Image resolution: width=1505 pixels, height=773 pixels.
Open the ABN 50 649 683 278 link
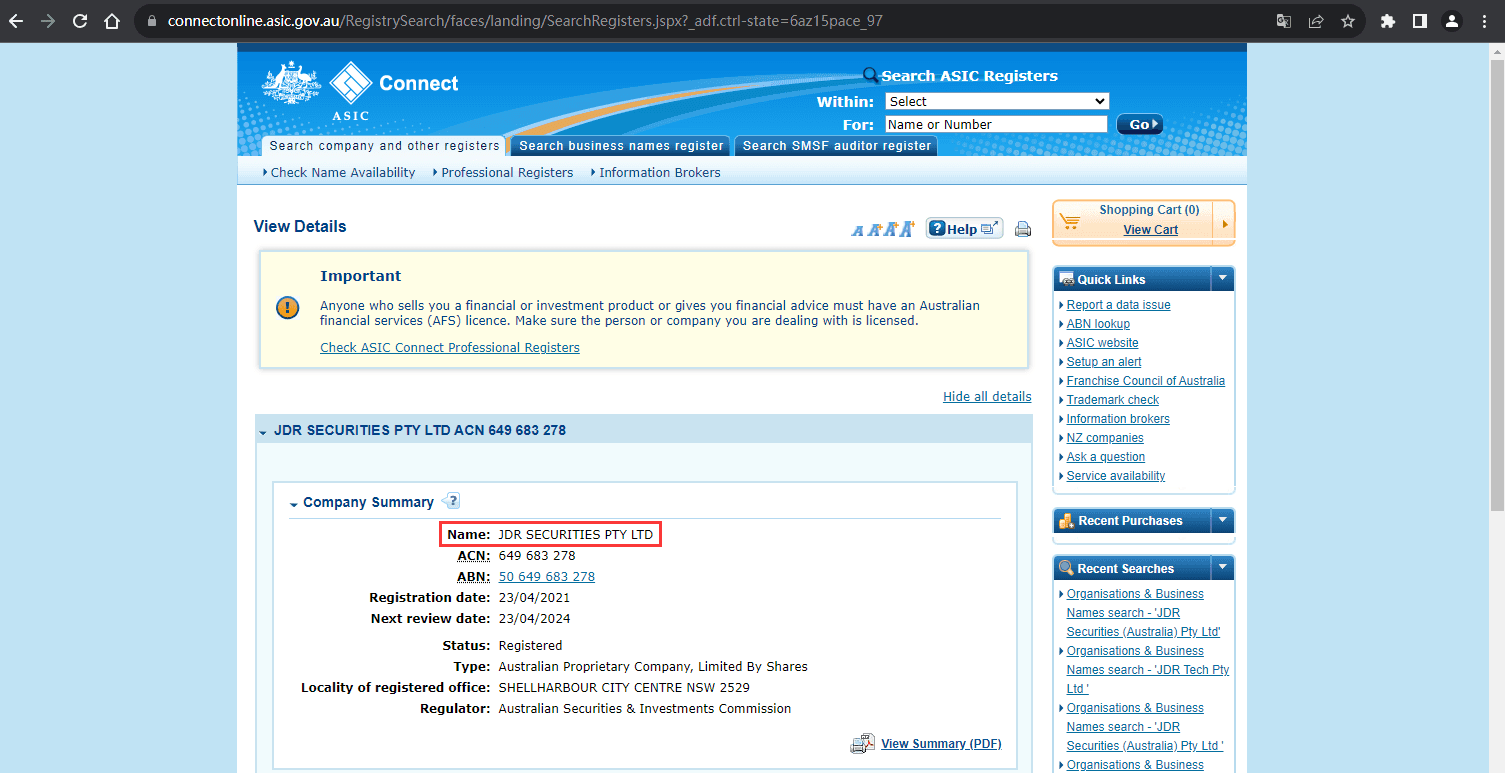pos(546,576)
